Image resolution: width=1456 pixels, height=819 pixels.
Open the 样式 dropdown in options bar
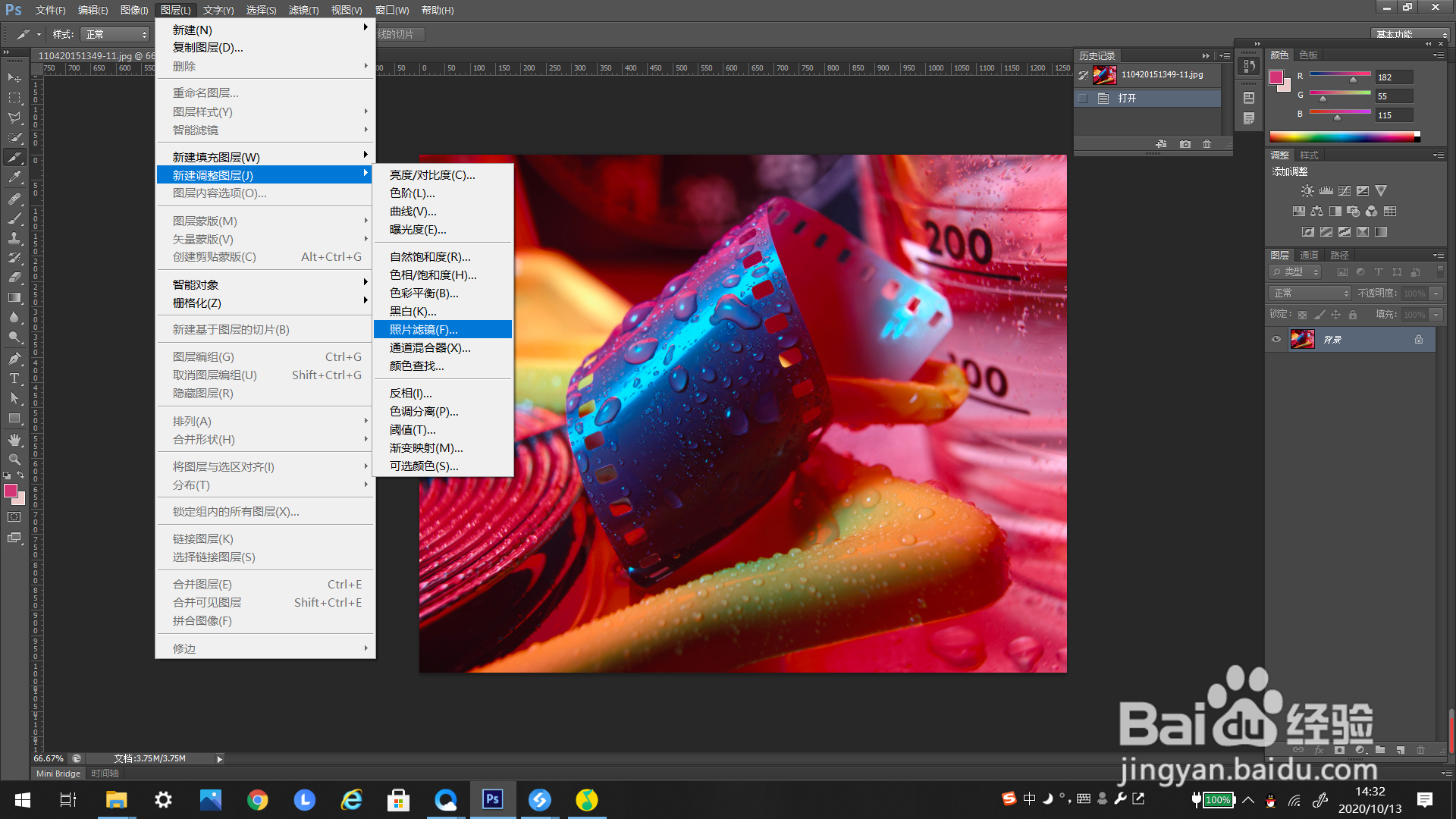point(115,35)
